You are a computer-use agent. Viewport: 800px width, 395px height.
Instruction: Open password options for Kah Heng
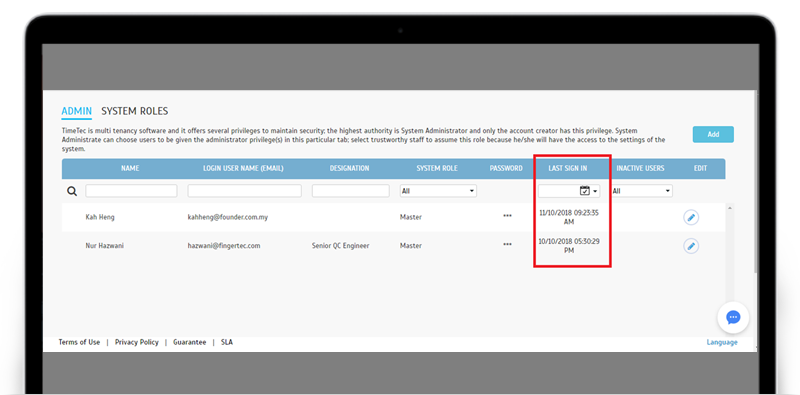507,216
